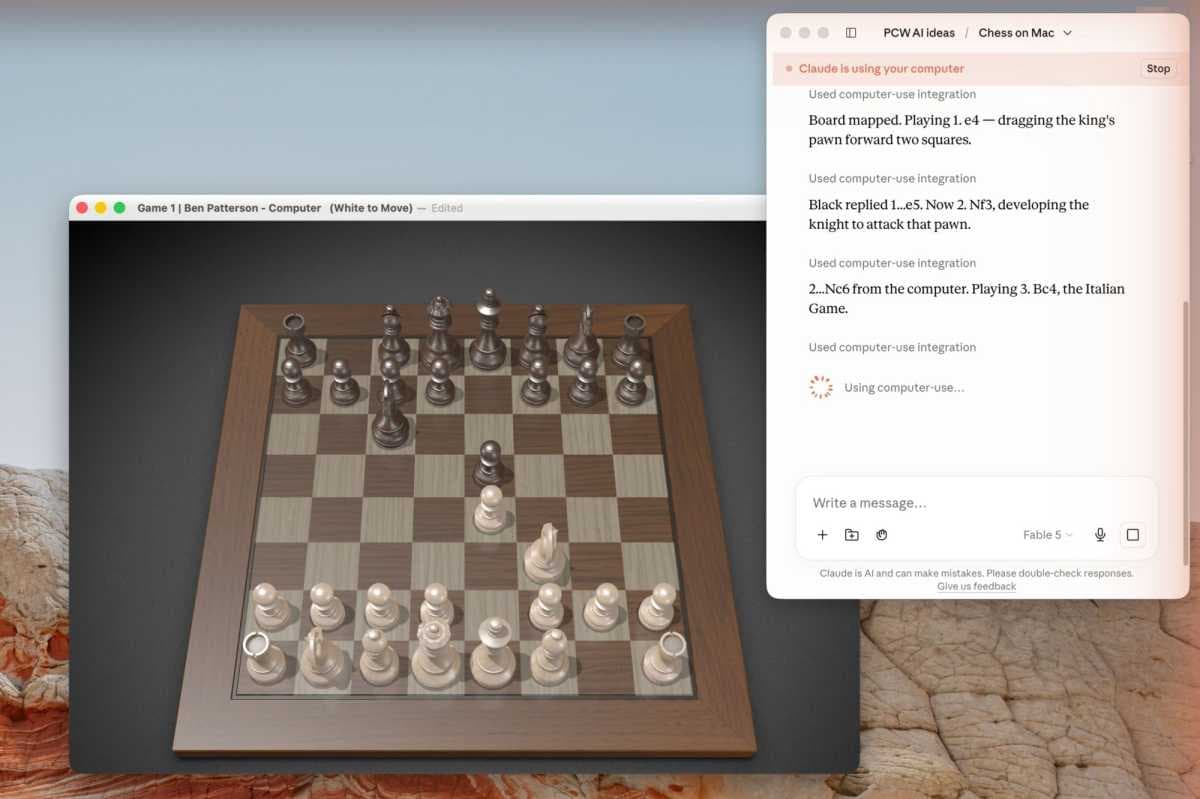1200x799 pixels.
Task: Select the white pawn on h2
Action: point(657,606)
